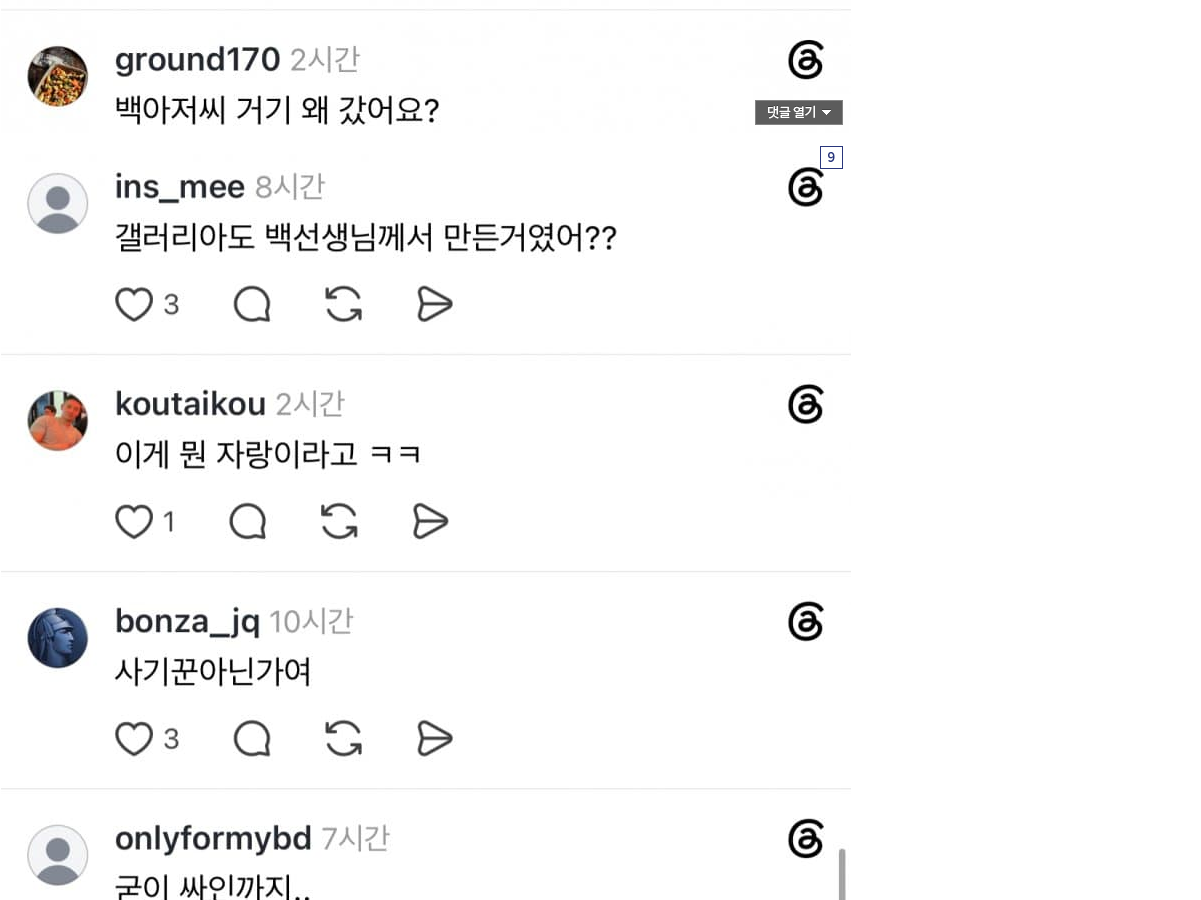View koutaikou profile picture
Screen dimensions: 1201x900
tap(58, 420)
